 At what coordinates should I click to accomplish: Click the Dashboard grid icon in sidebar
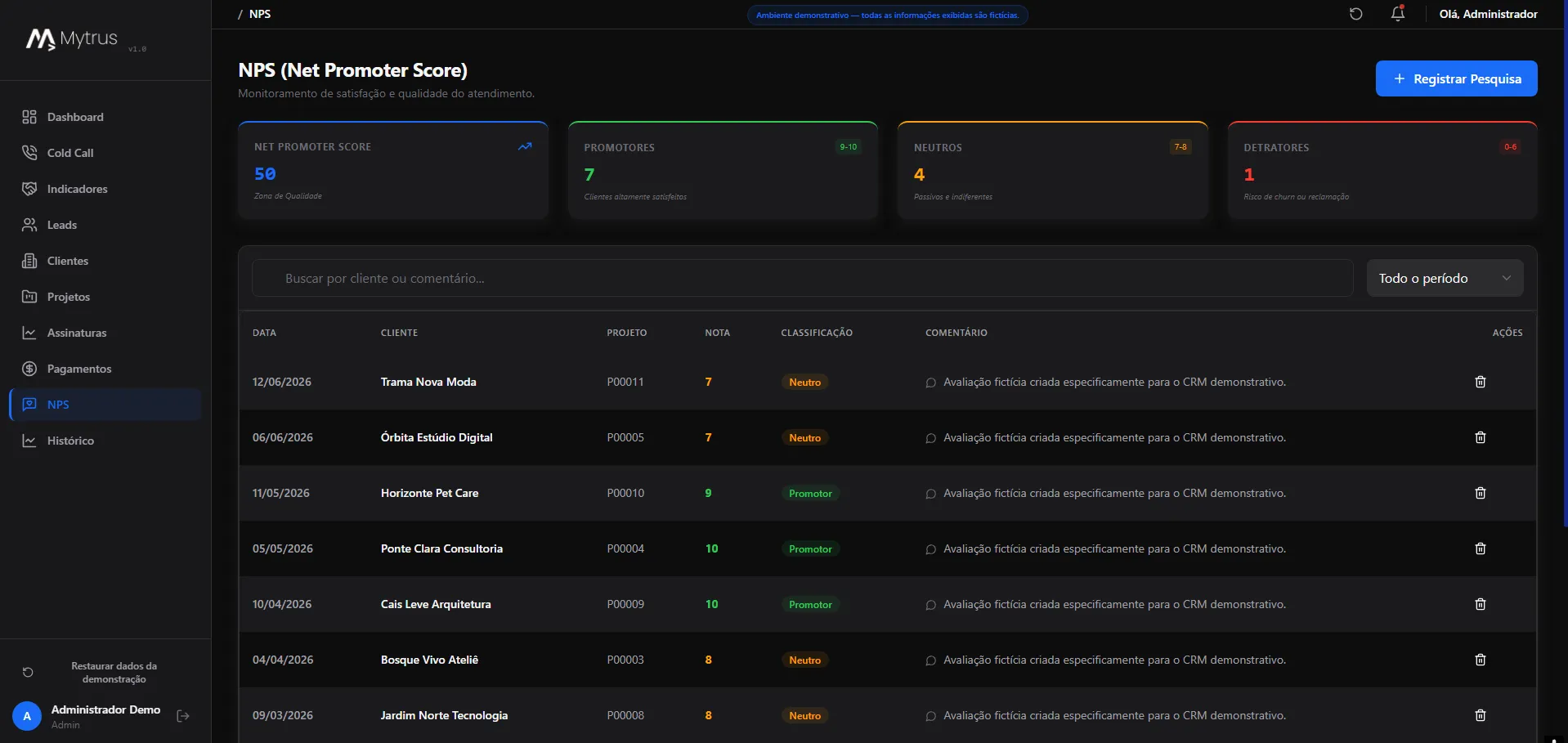(x=29, y=117)
